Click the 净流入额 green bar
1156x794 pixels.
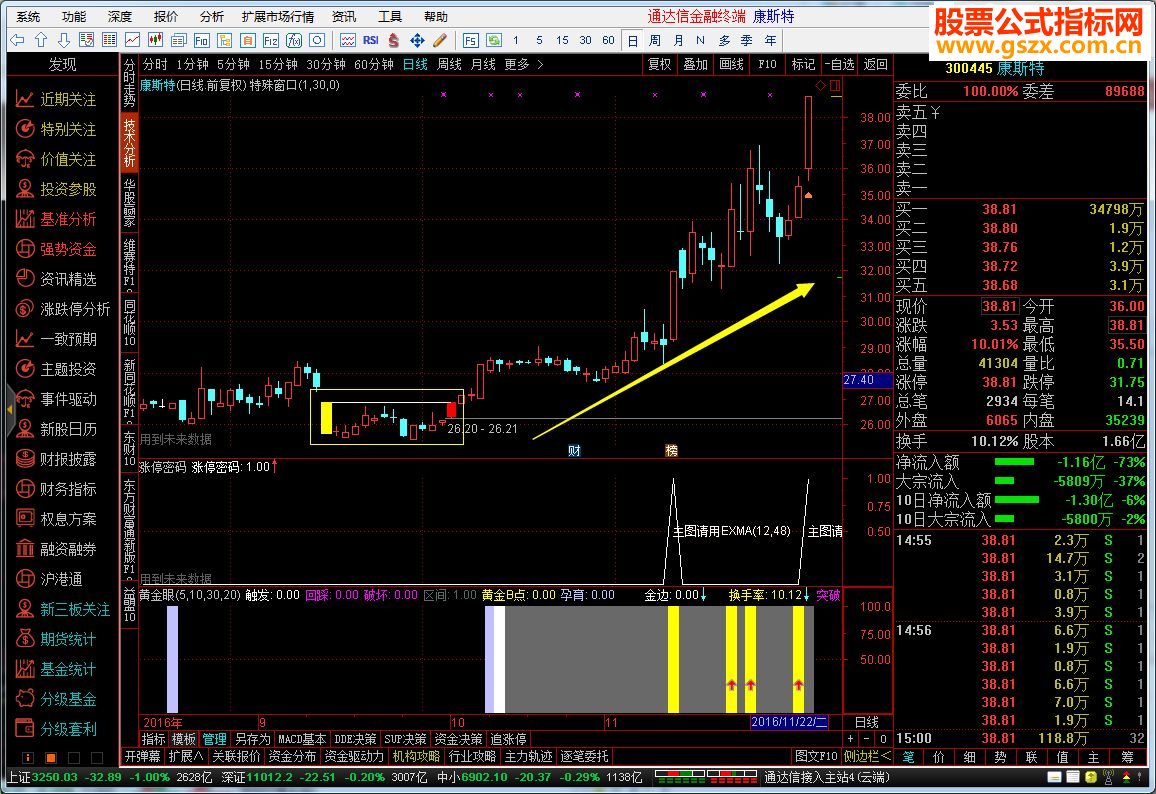point(1014,462)
